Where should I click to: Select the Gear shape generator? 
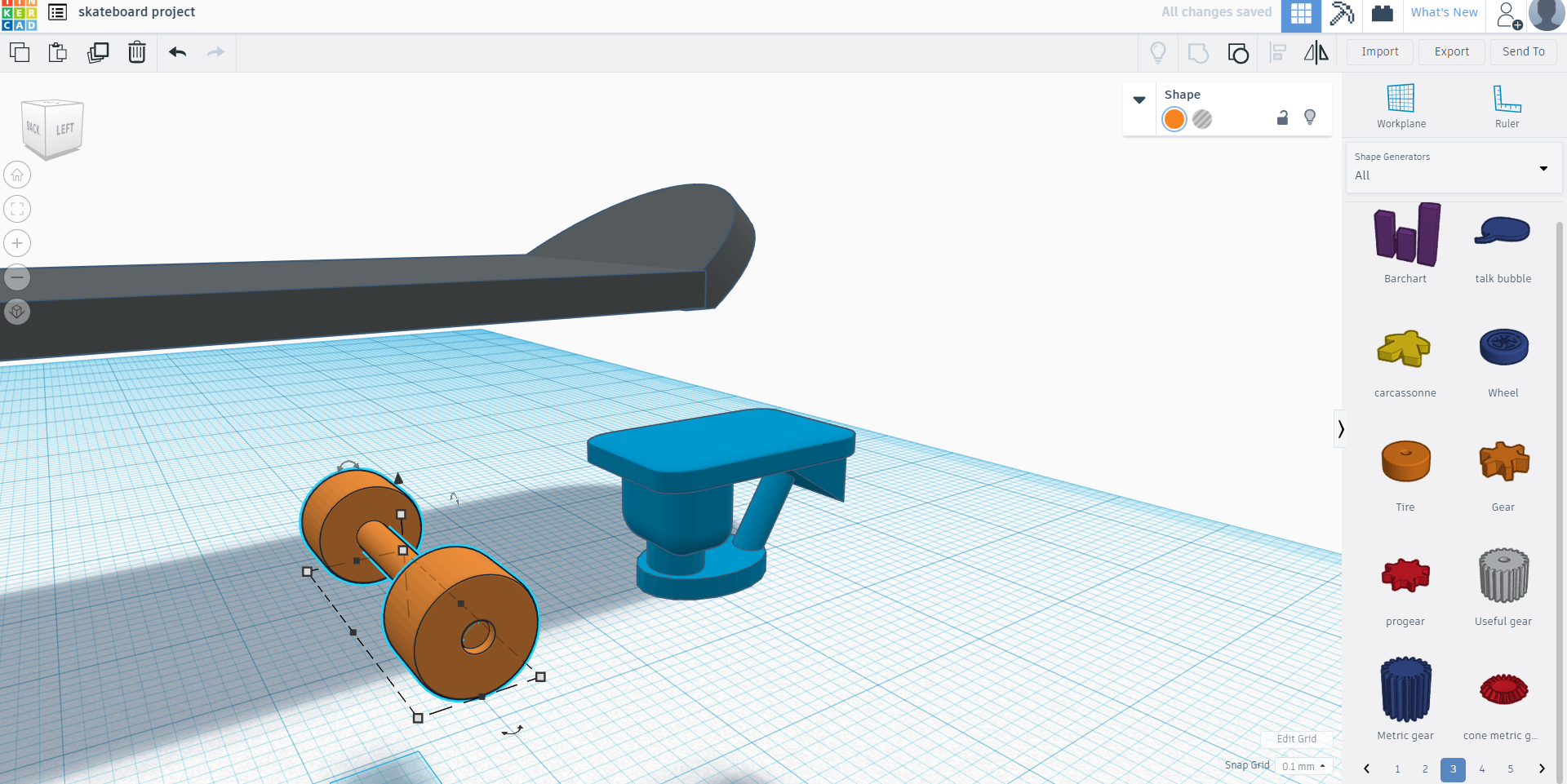(1503, 461)
